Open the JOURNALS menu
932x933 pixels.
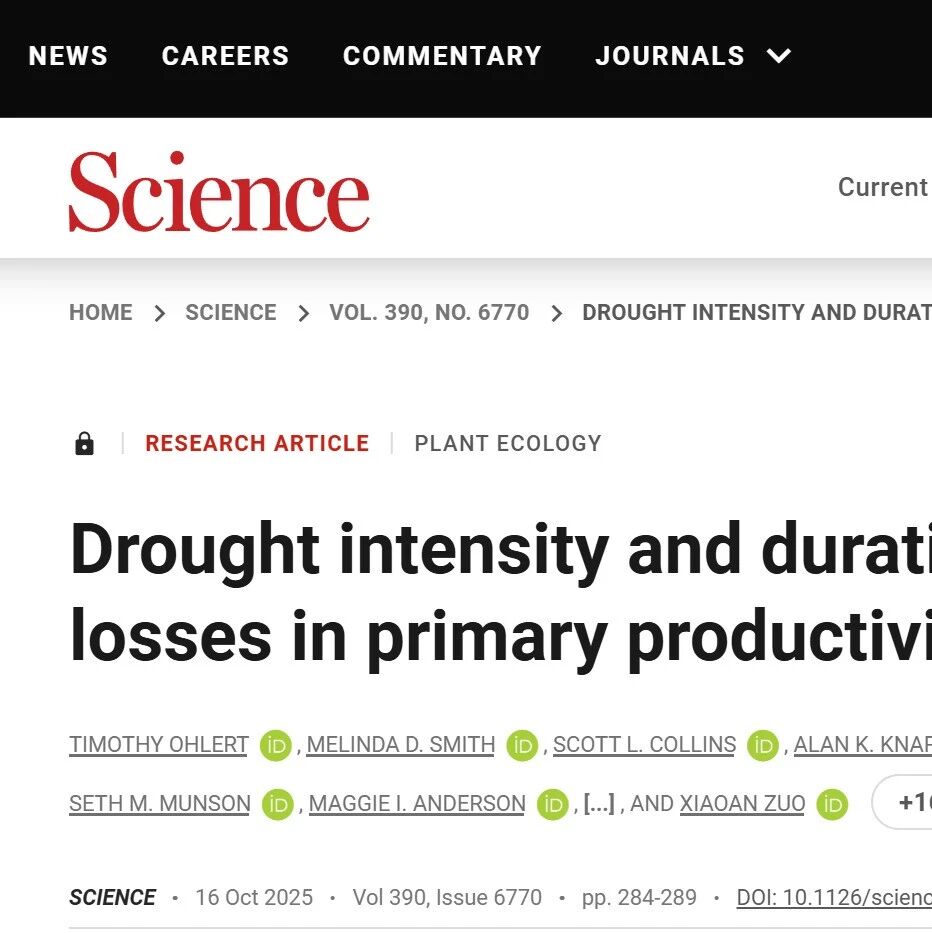(x=670, y=56)
